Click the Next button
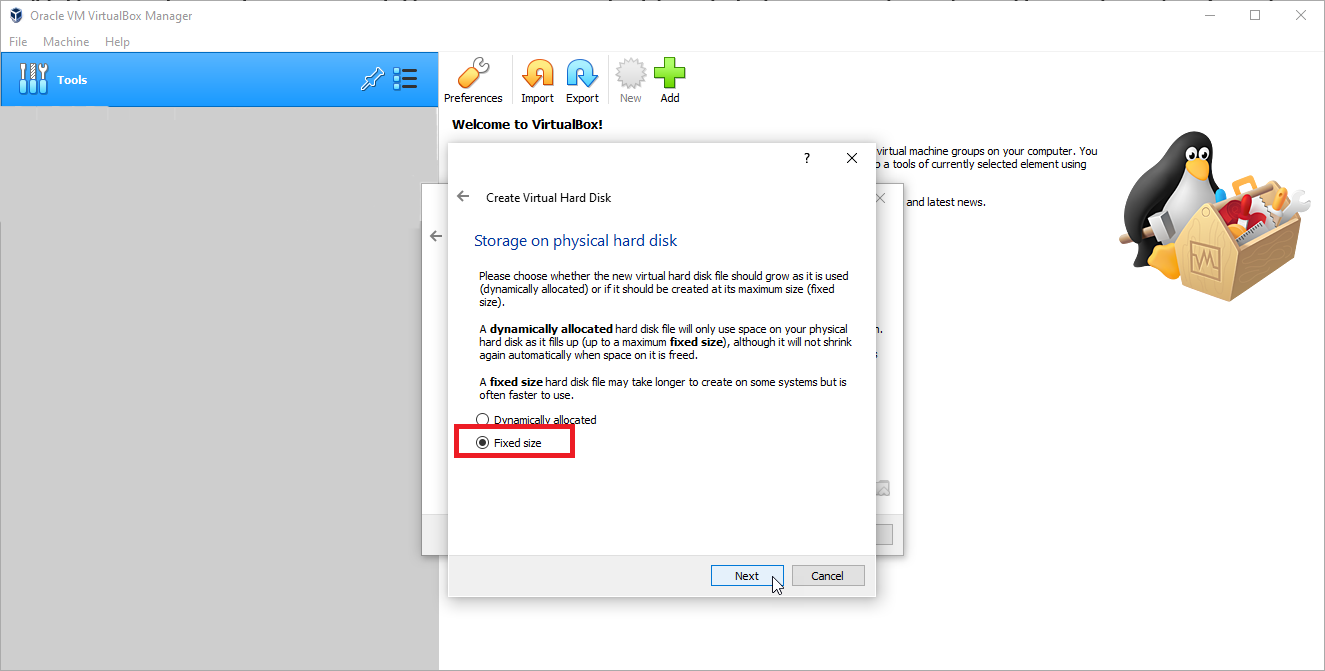Screen dimensions: 1325x671 (747, 576)
